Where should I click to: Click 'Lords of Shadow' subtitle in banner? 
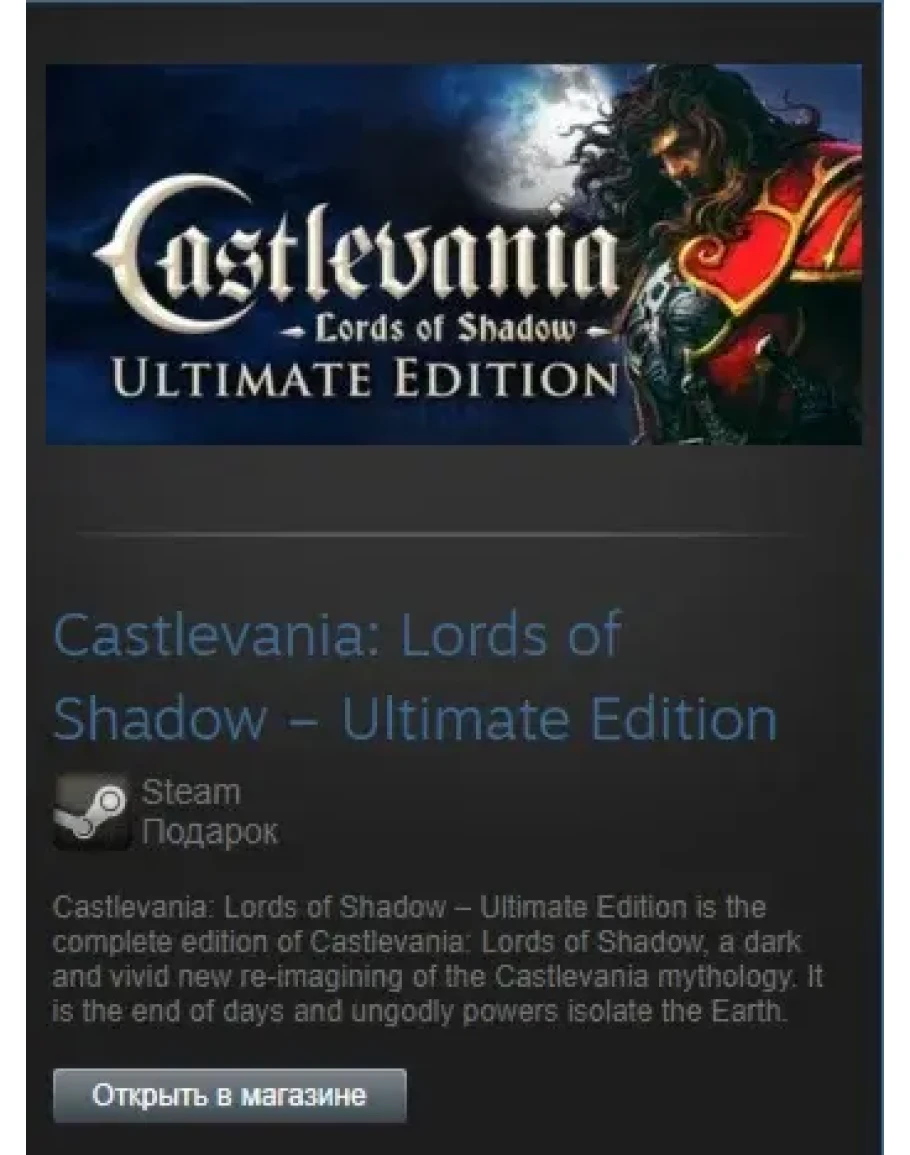click(443, 330)
